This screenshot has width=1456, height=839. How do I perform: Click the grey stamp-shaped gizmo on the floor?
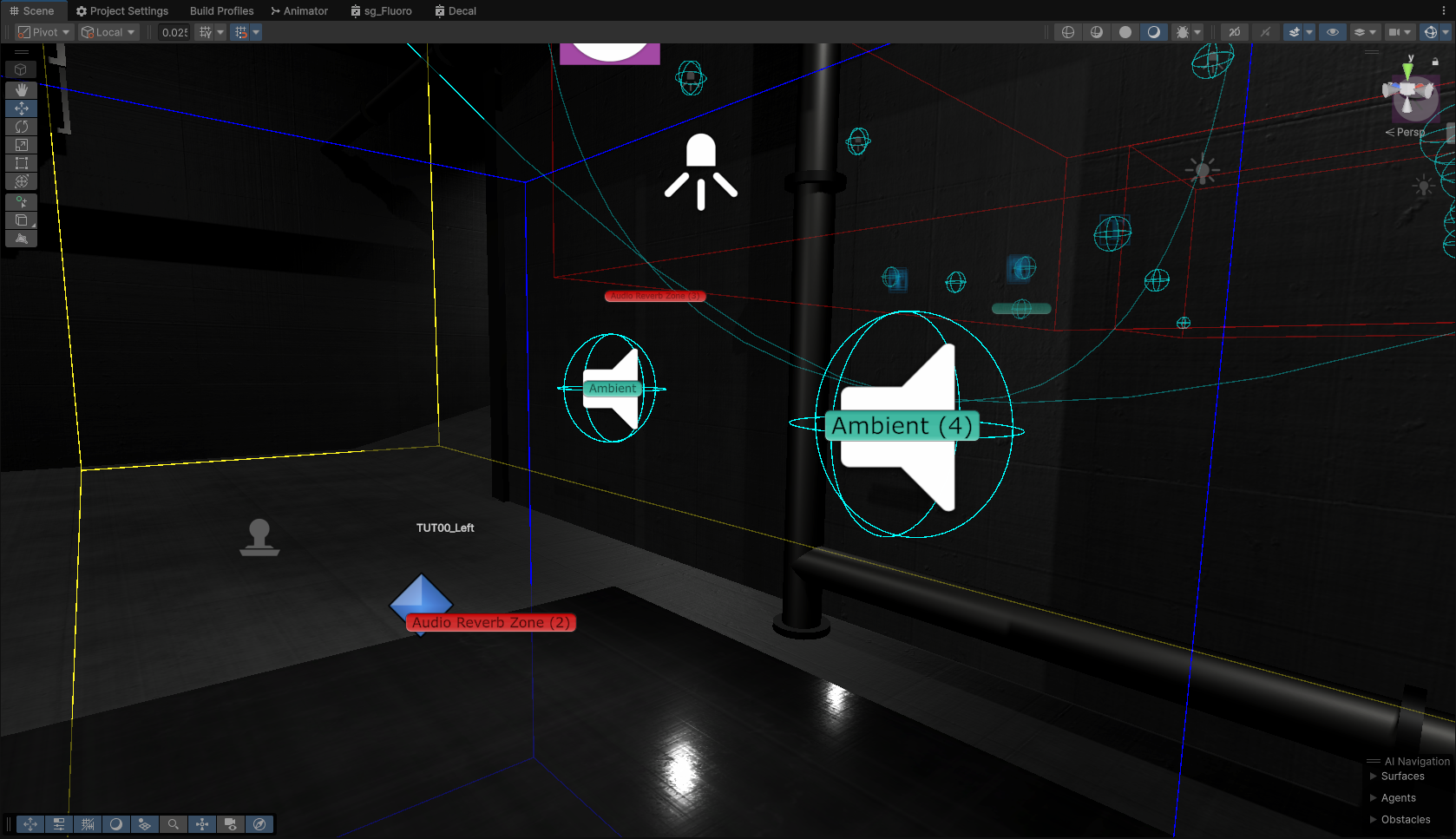(x=259, y=537)
